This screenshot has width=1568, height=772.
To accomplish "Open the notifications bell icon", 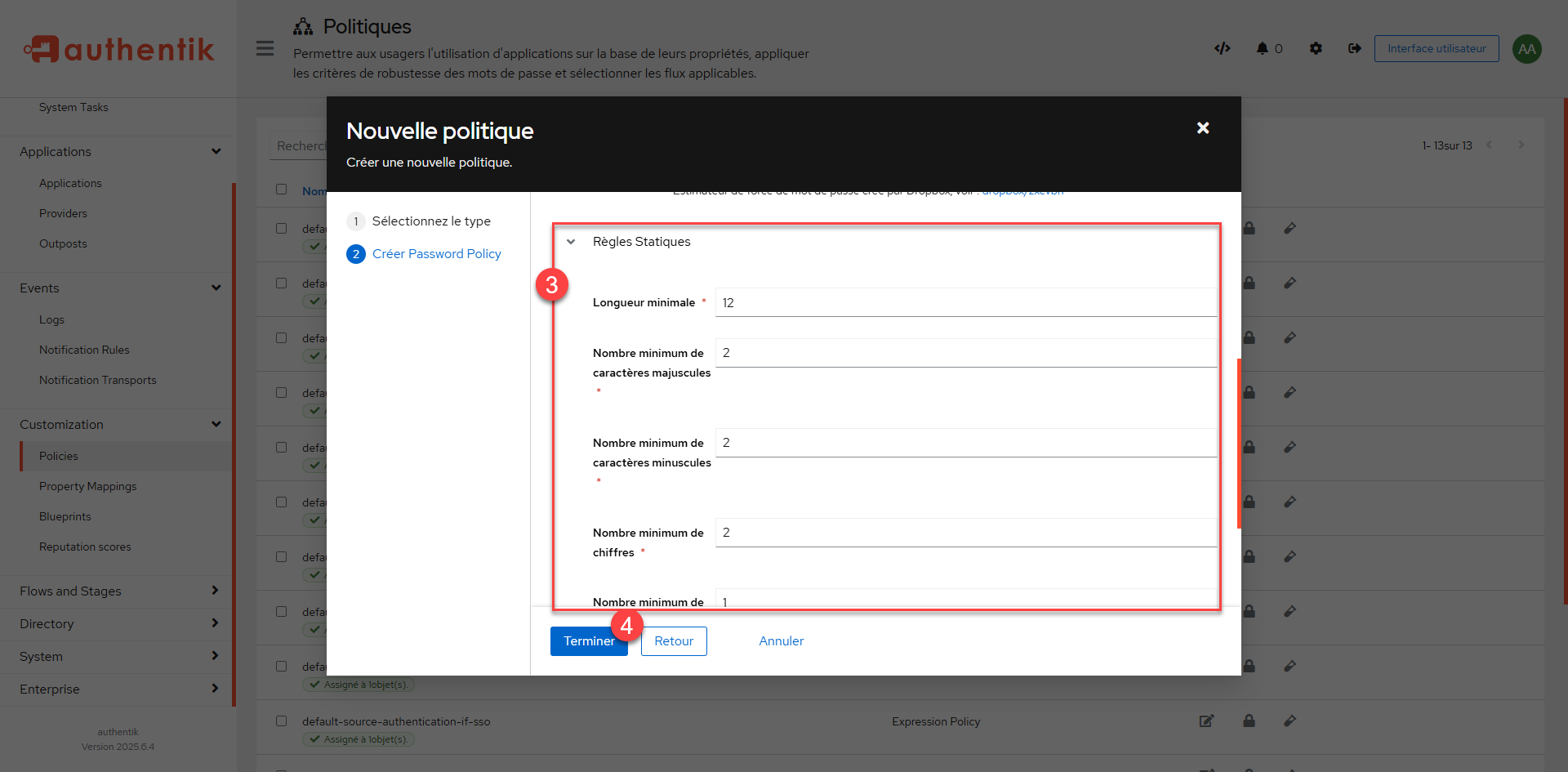I will [1263, 48].
